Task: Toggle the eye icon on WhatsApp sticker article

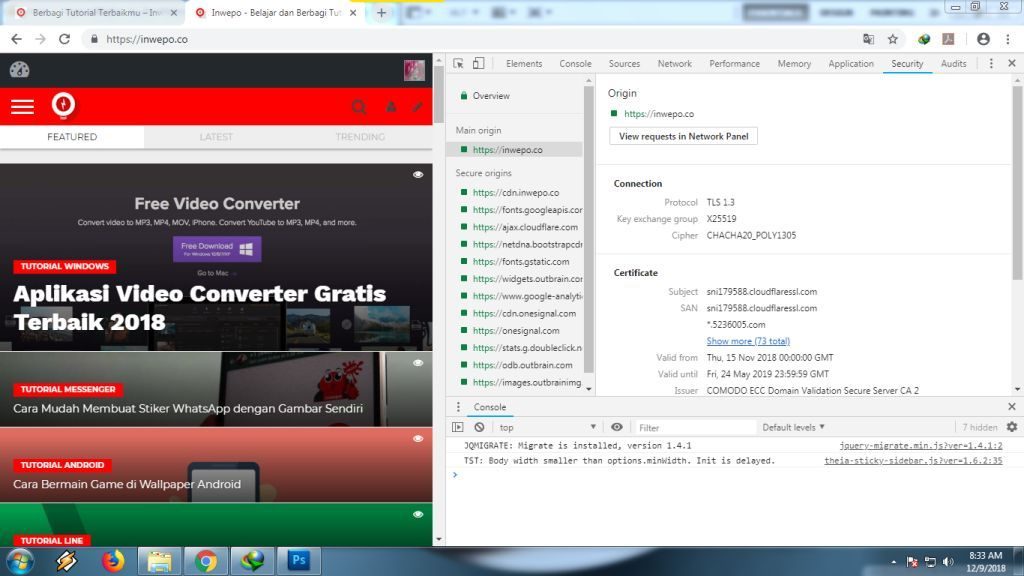Action: [x=418, y=362]
